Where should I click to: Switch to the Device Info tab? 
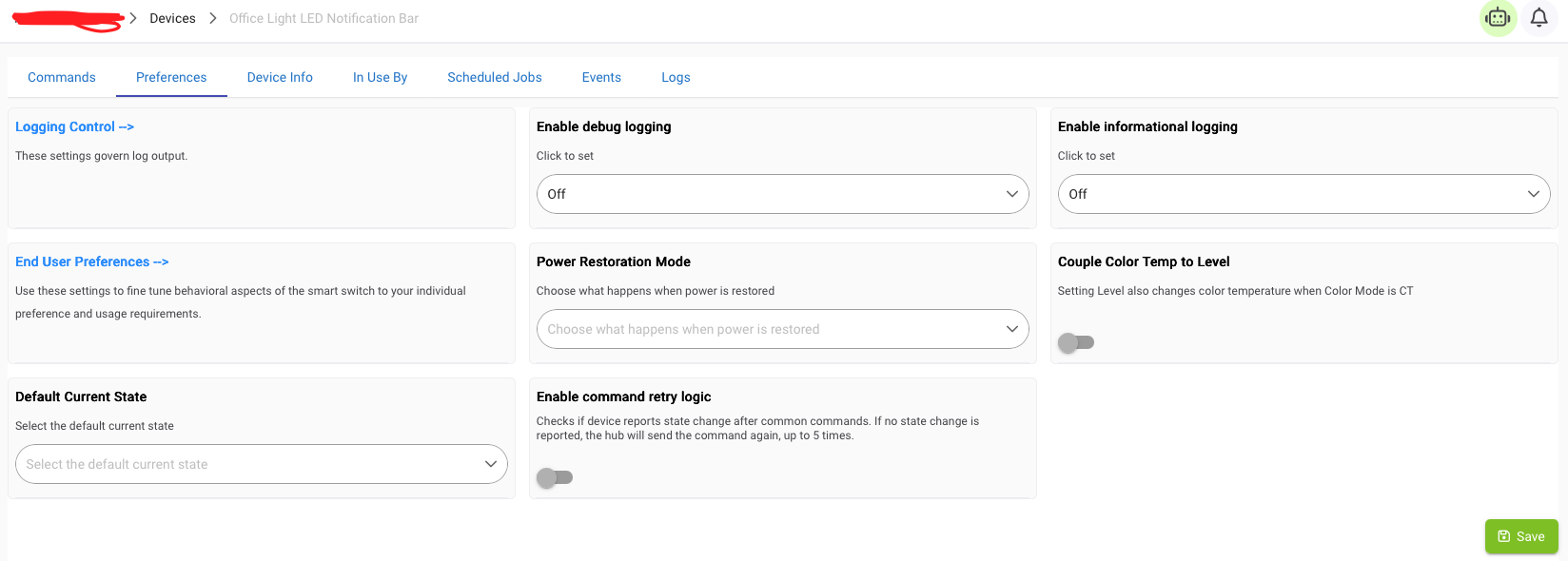tap(280, 77)
